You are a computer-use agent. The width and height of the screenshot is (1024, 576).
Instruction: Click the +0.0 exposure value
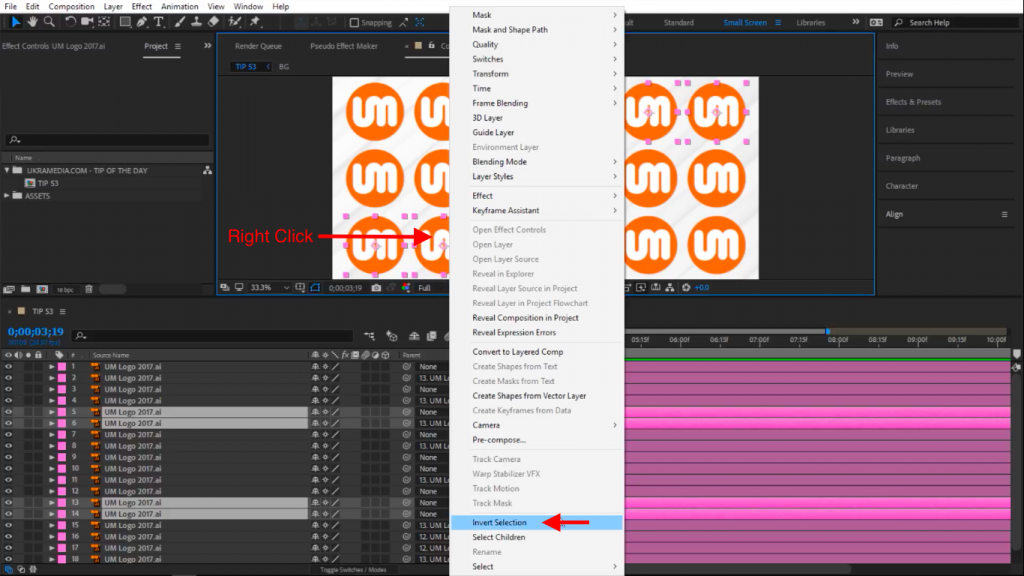pos(702,287)
